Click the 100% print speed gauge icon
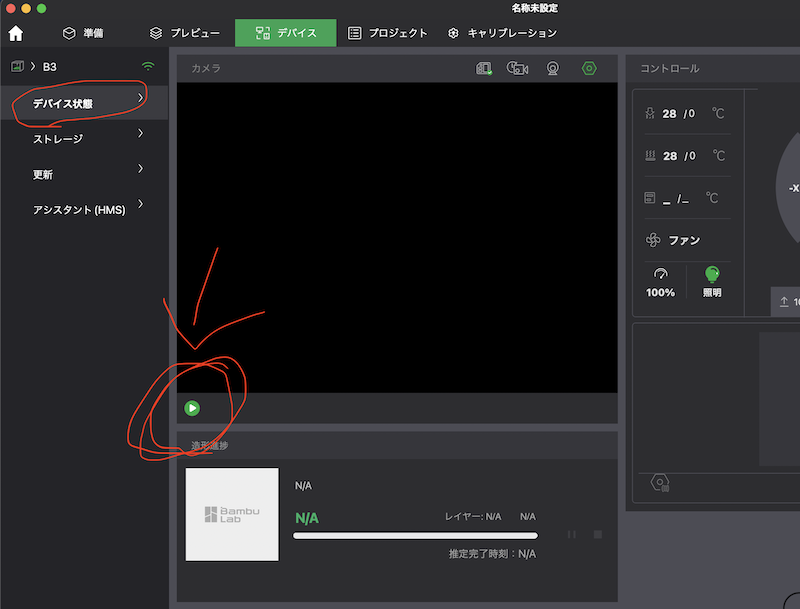The width and height of the screenshot is (800, 609). [x=660, y=274]
